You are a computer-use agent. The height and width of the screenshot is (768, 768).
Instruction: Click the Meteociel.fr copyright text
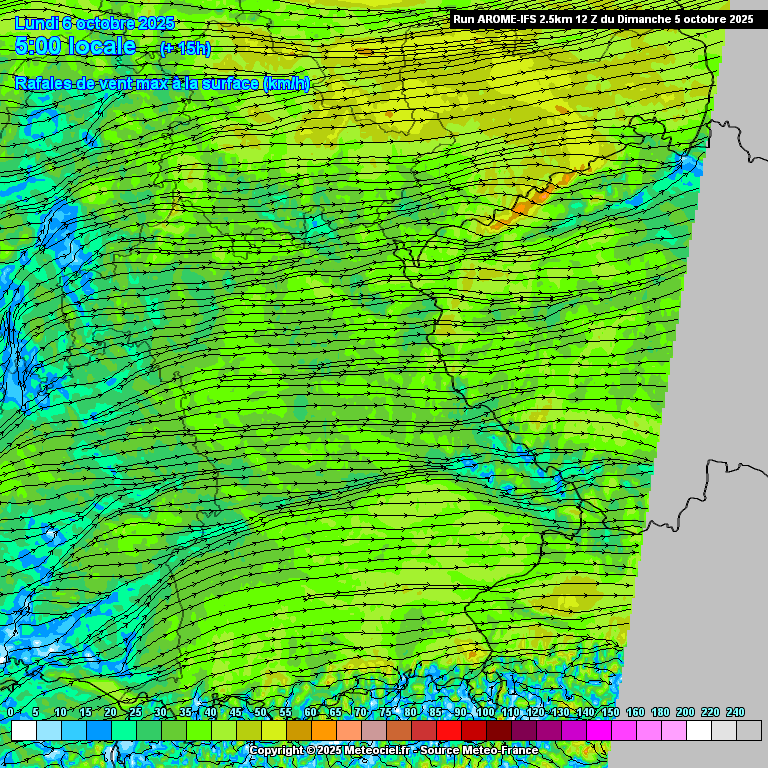[393, 750]
